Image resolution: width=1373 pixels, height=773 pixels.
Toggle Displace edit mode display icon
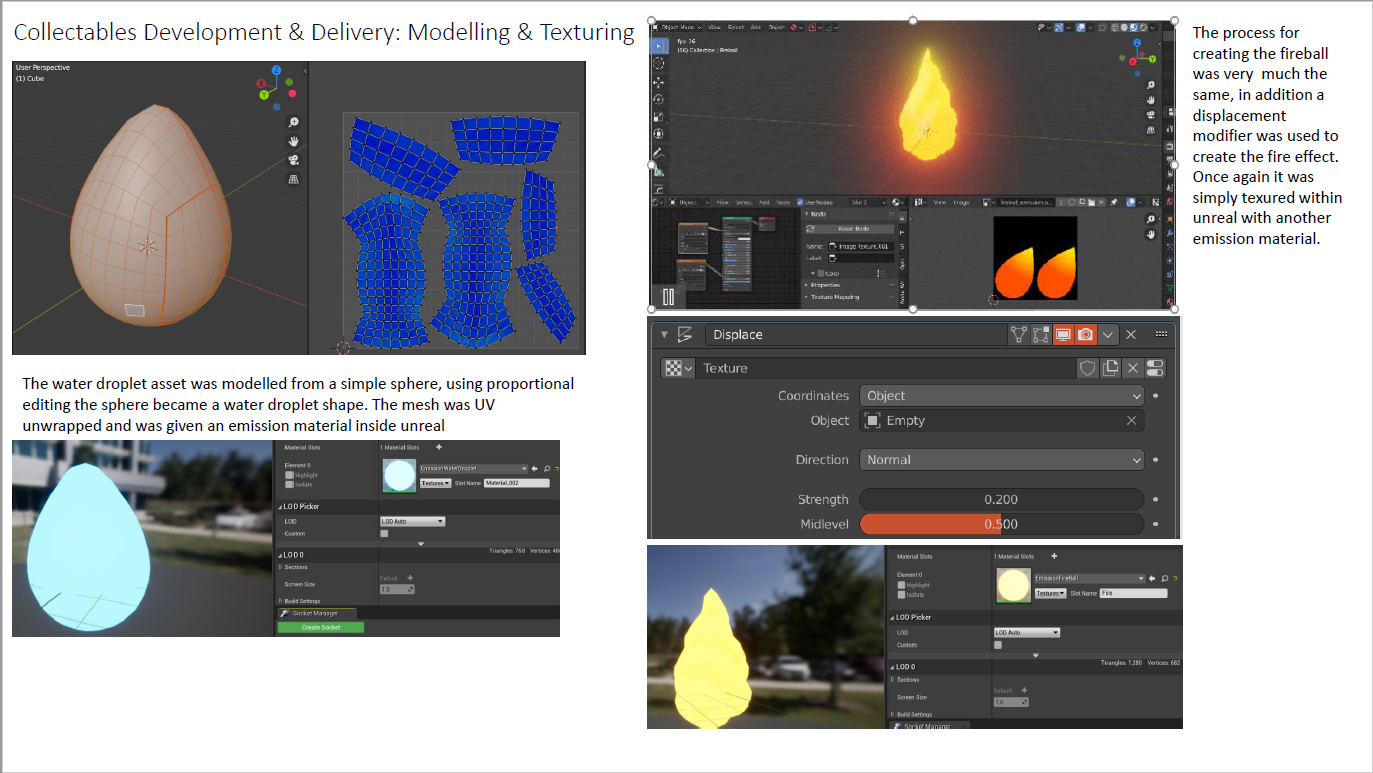point(1040,335)
